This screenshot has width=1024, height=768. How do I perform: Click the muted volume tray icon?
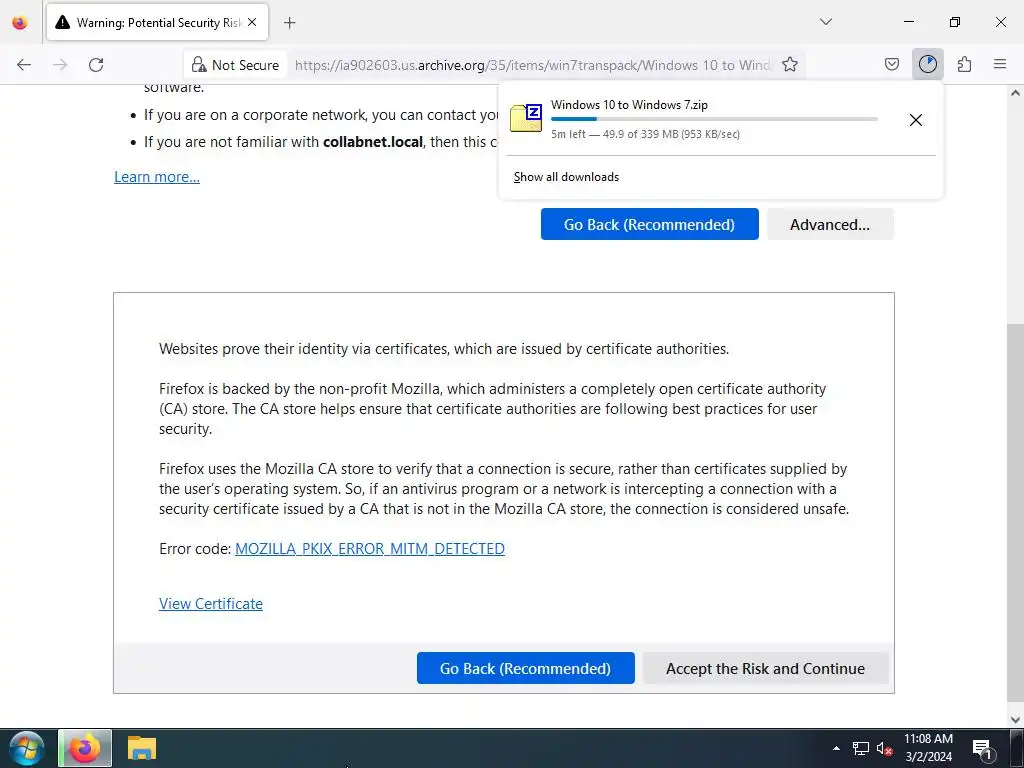click(884, 748)
